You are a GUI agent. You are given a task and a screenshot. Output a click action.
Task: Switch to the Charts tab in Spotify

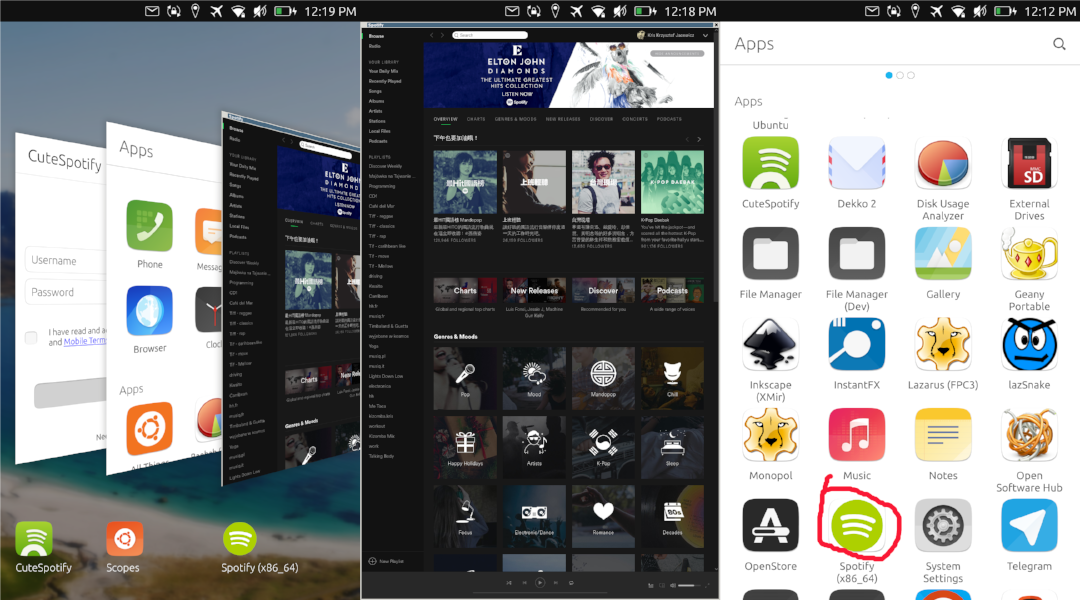(476, 119)
